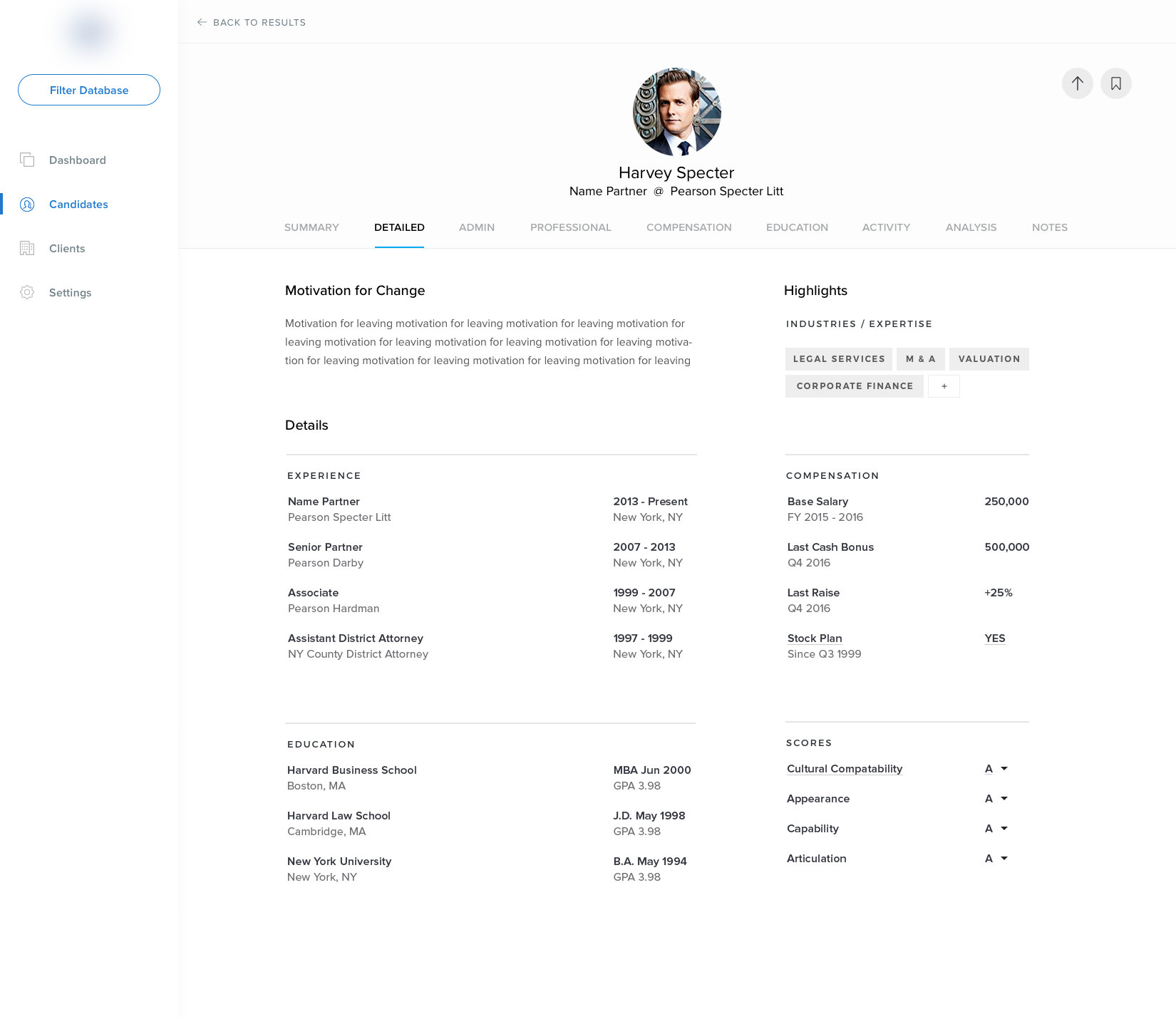Select the Corporate Finance tag
Viewport: 1176px width, 1019px height.
855,386
